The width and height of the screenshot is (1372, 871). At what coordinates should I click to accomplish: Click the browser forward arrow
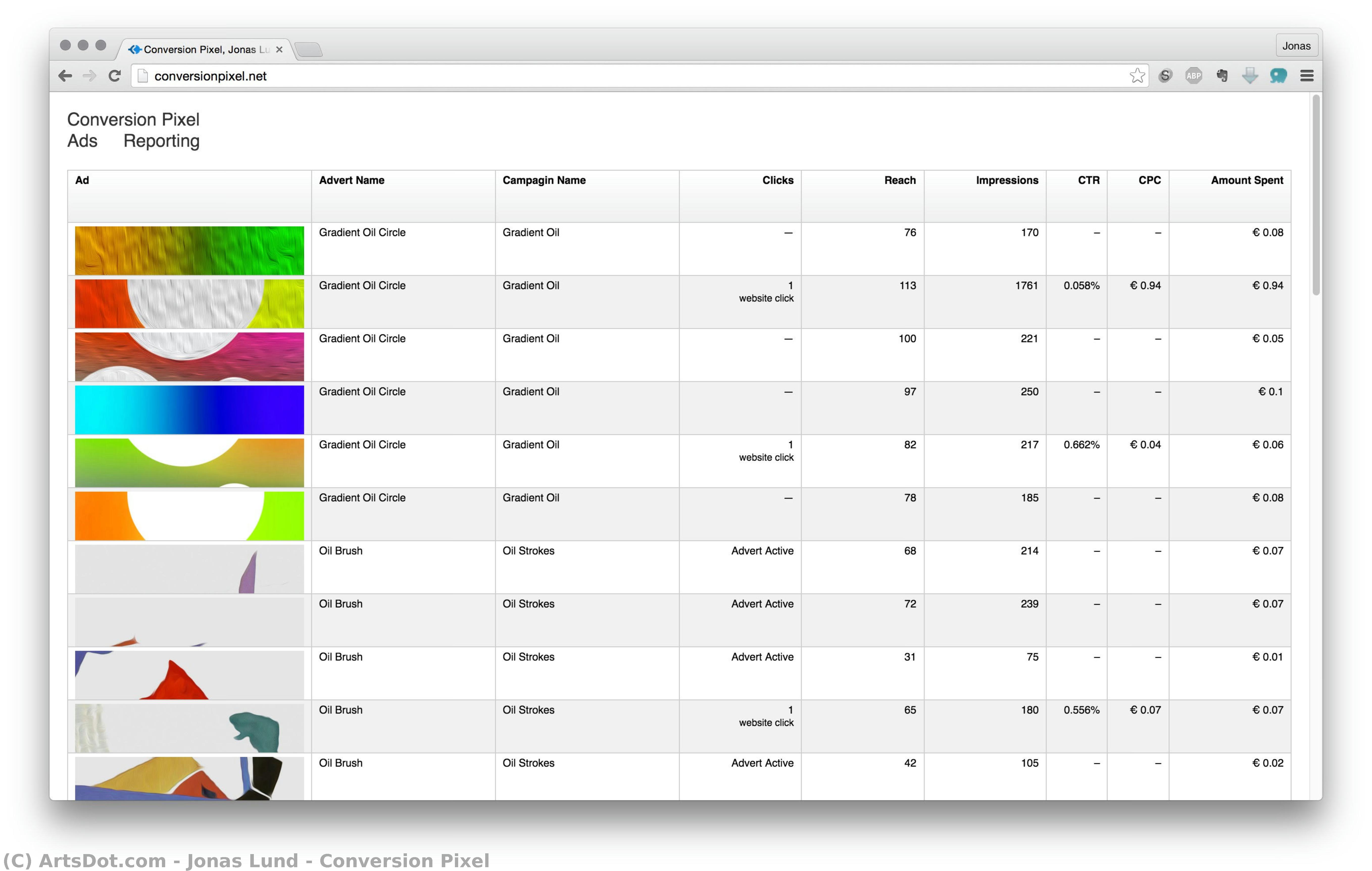[89, 76]
